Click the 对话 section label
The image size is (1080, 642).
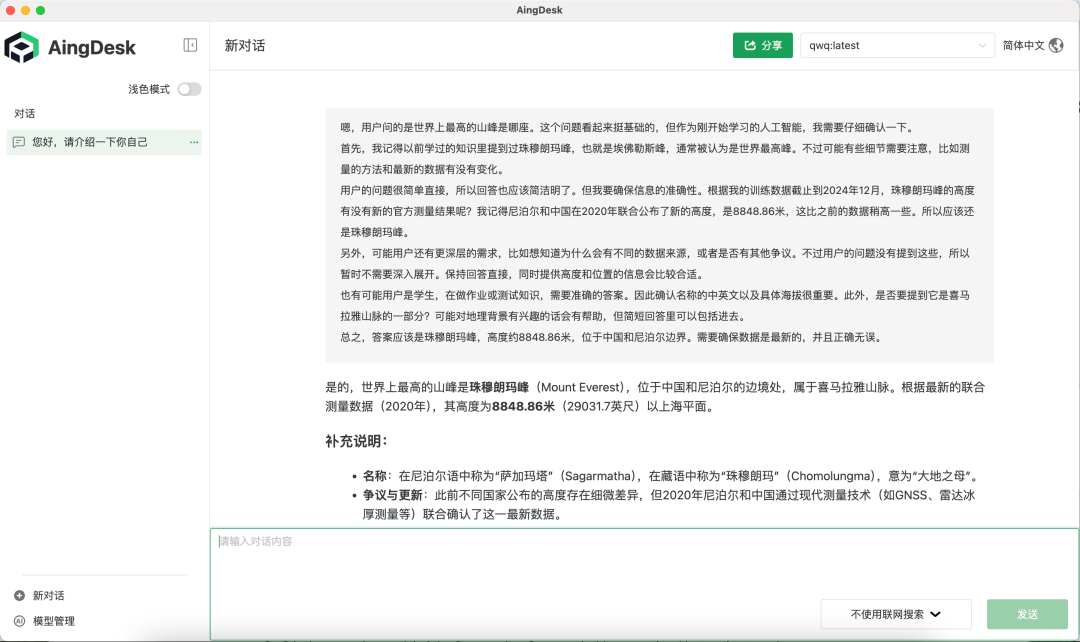pyautogui.click(x=25, y=114)
